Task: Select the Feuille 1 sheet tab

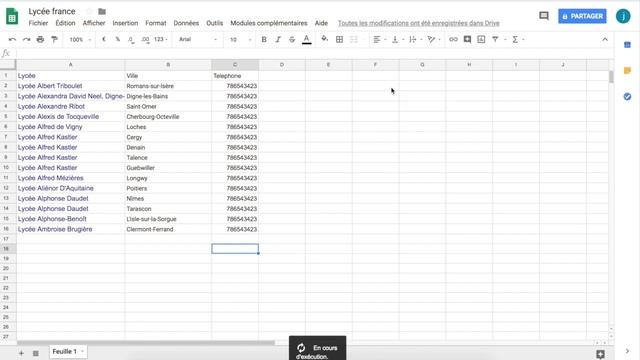Action: [x=68, y=351]
